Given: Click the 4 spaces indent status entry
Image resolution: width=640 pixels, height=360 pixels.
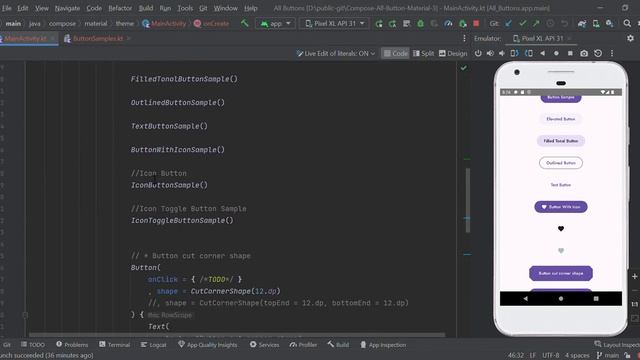Looking at the screenshot, I should click(x=577, y=356).
